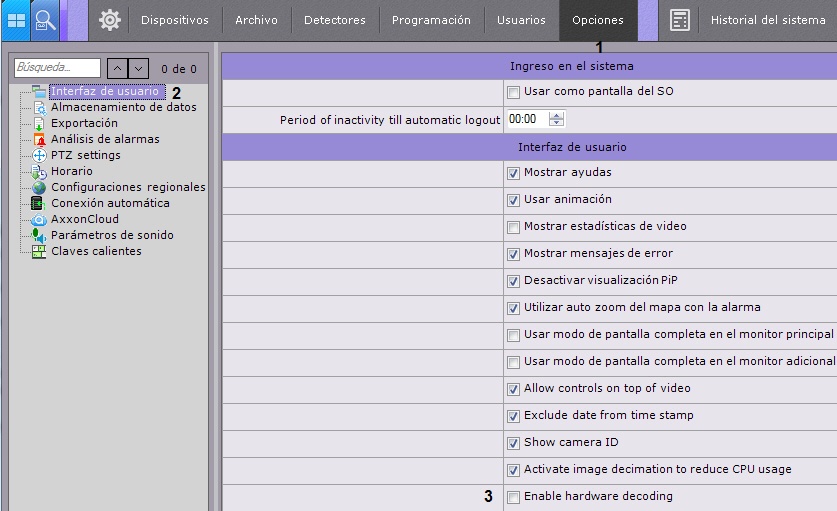Open the system log list icon

[x=680, y=20]
